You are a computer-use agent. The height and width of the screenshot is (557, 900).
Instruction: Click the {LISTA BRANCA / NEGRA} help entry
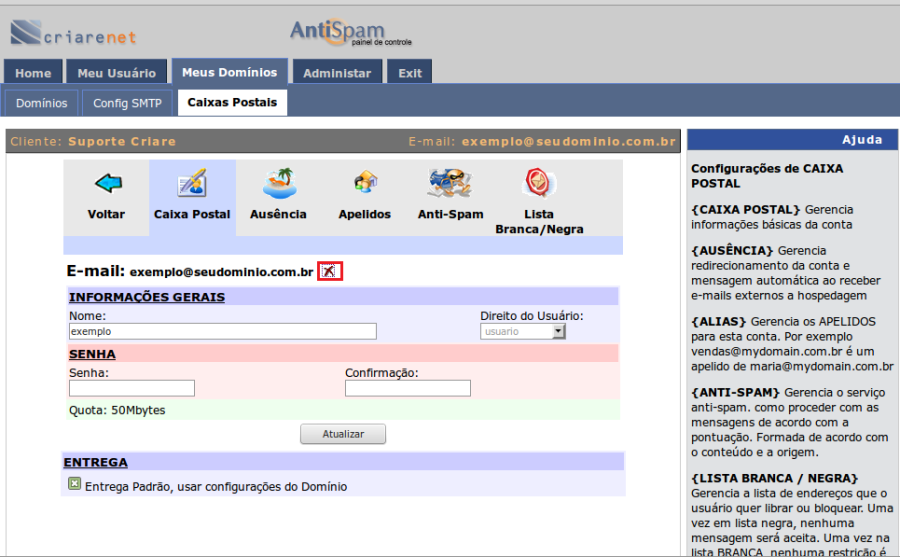(x=774, y=478)
